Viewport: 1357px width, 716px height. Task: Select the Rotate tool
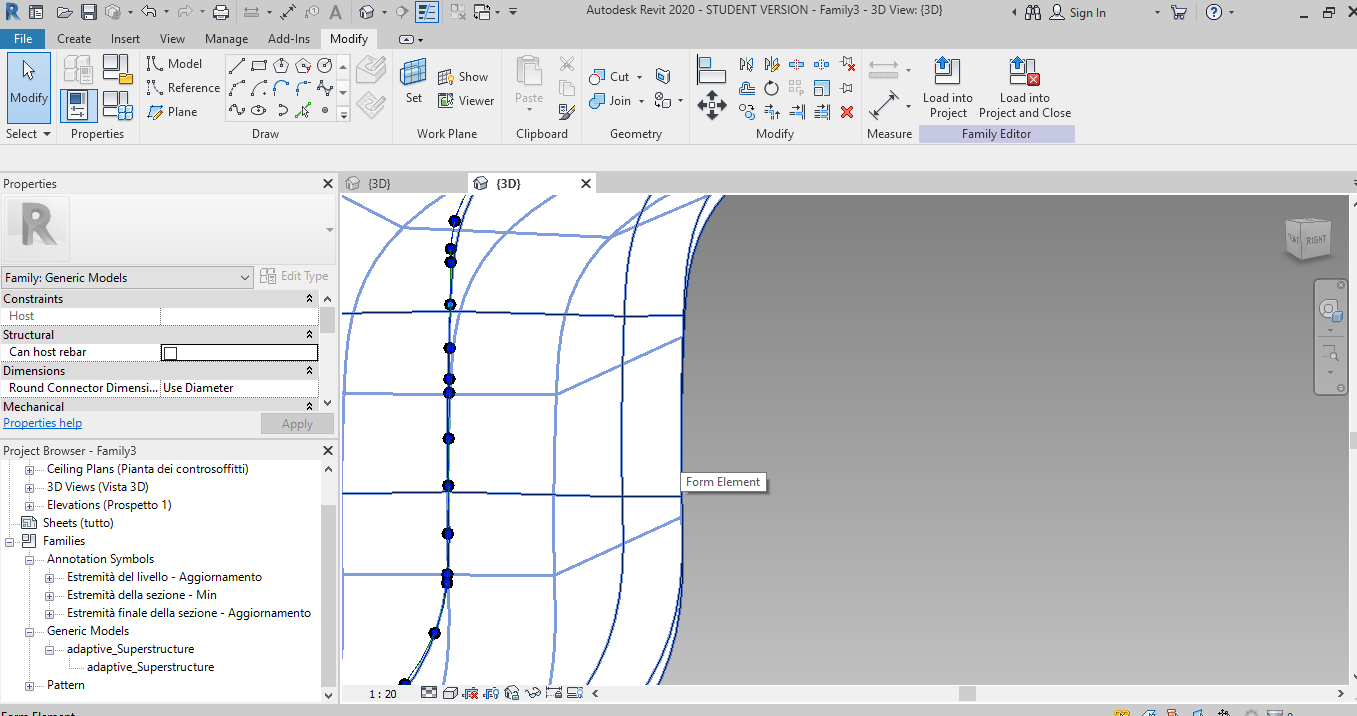(x=771, y=88)
